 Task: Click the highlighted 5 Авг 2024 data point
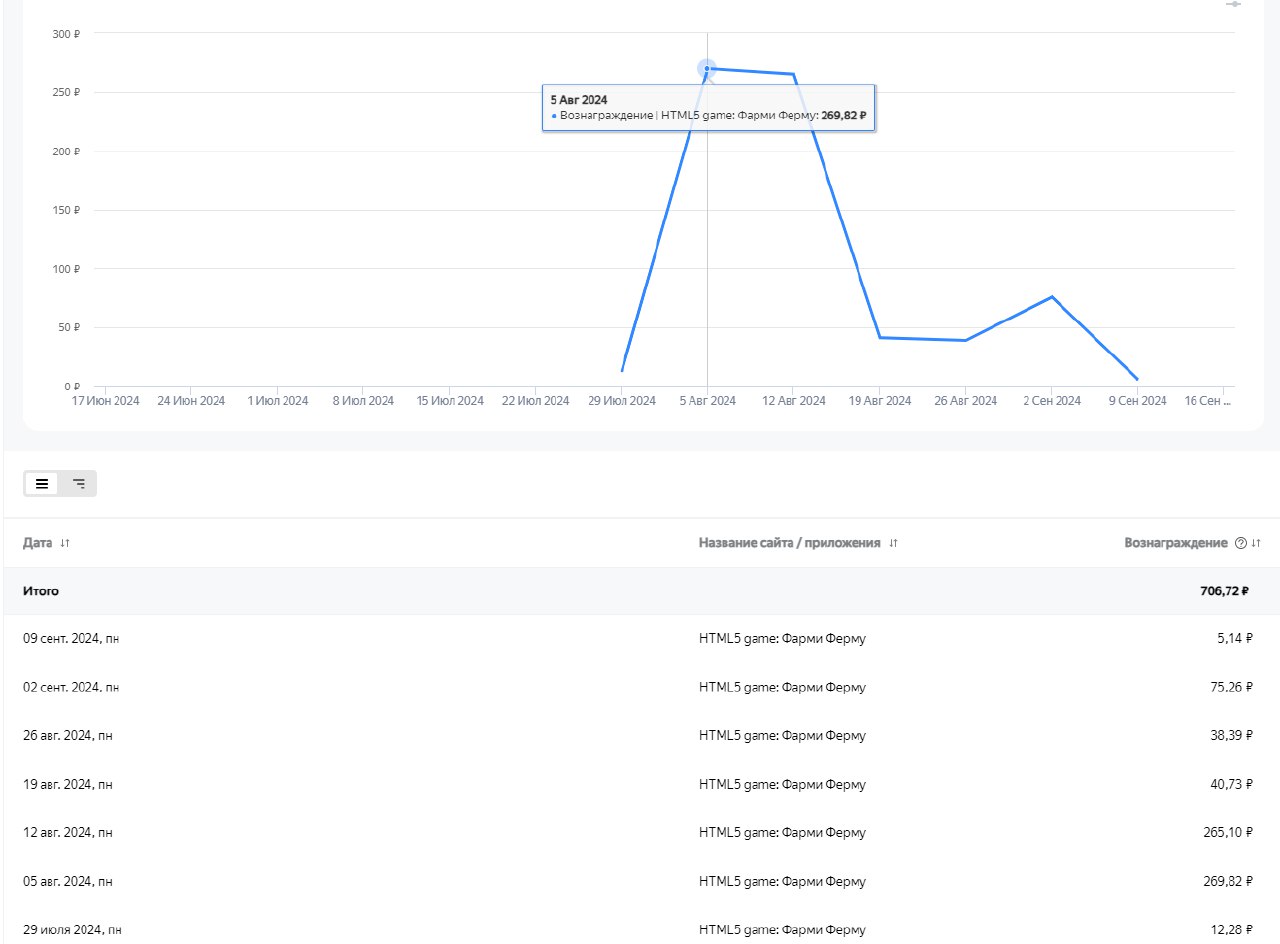[x=707, y=69]
